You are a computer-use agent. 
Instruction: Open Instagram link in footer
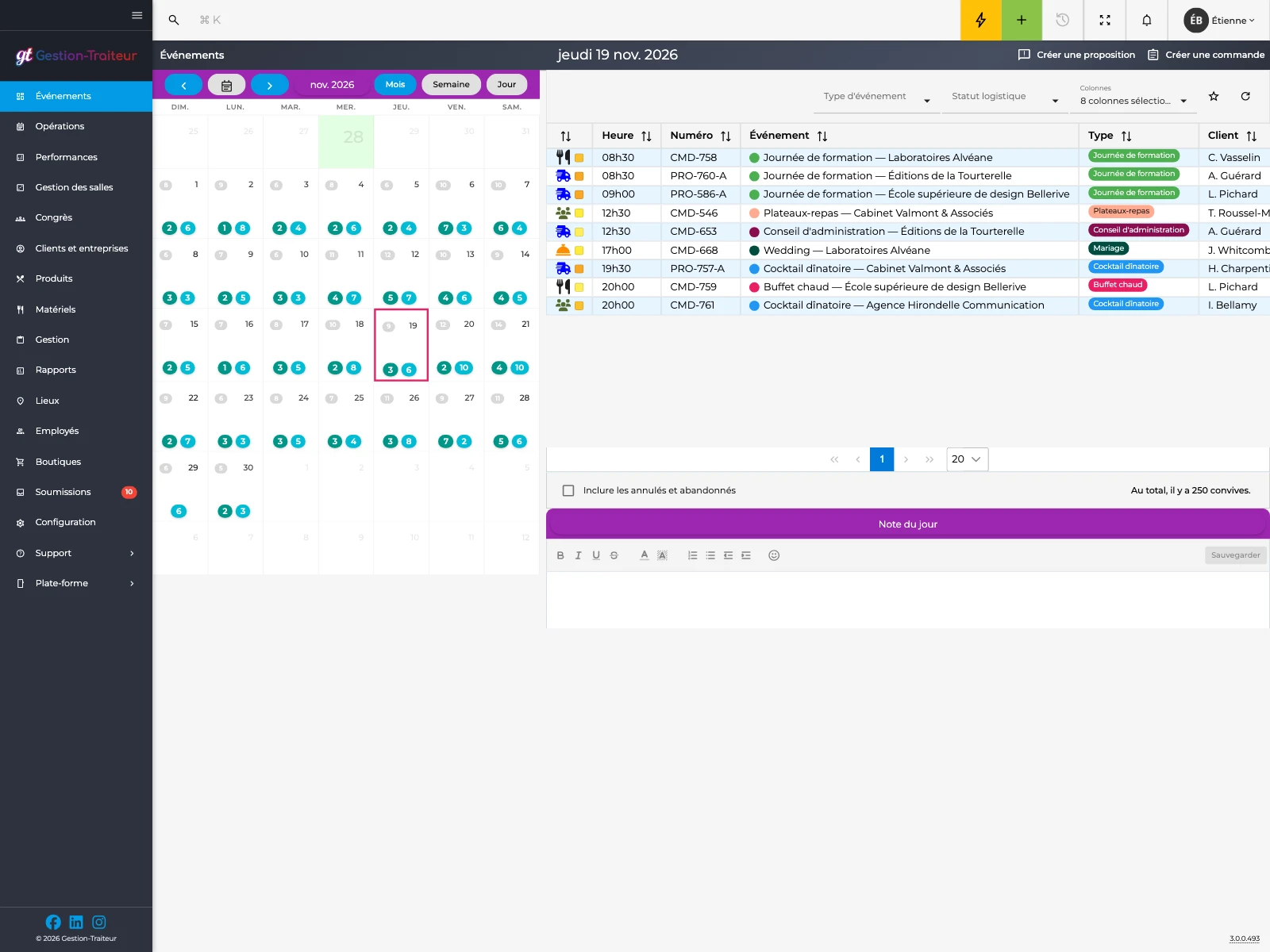[99, 922]
